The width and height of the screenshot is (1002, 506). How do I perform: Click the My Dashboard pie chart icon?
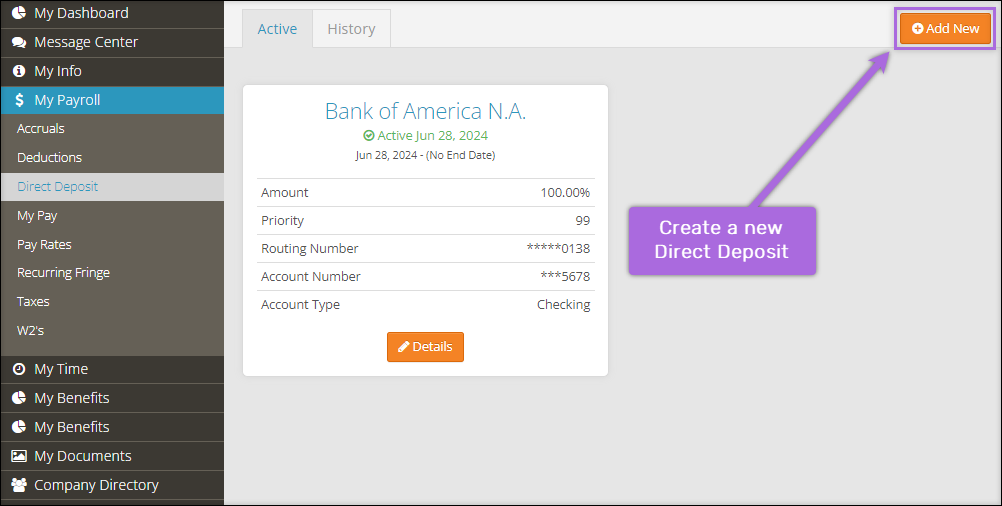tap(19, 13)
